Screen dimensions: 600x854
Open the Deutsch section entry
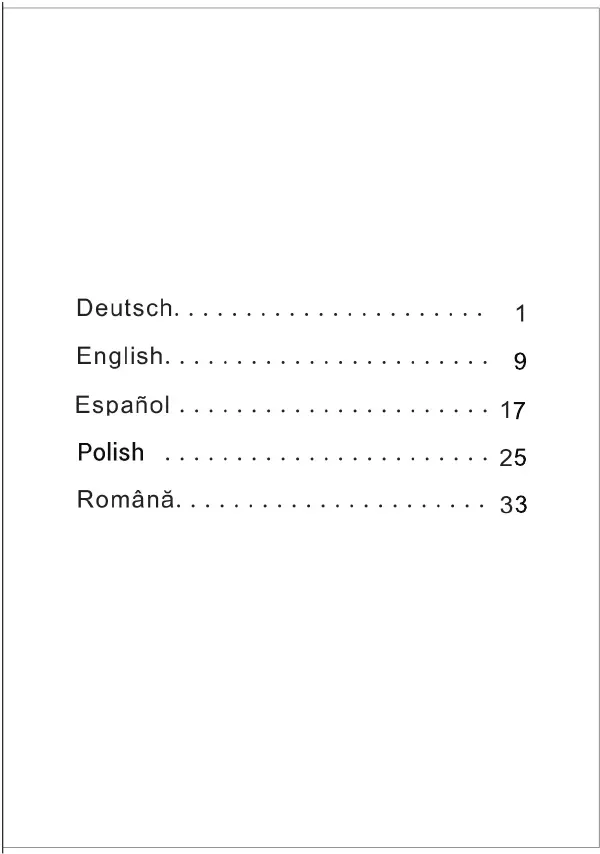pos(125,308)
